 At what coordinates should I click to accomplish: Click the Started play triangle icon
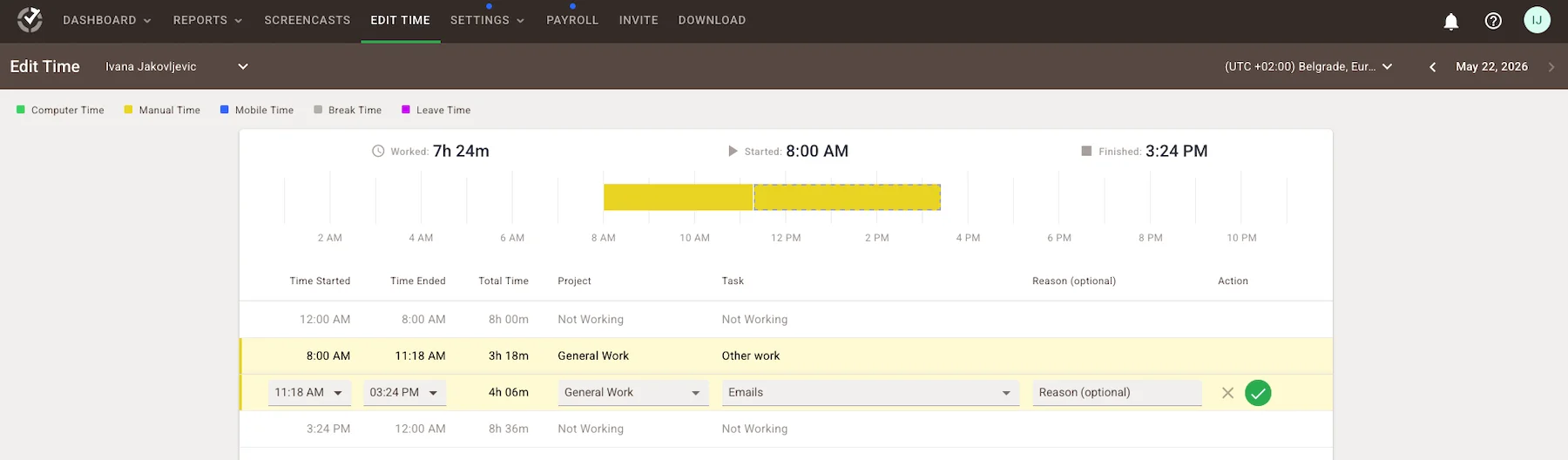[x=733, y=151]
